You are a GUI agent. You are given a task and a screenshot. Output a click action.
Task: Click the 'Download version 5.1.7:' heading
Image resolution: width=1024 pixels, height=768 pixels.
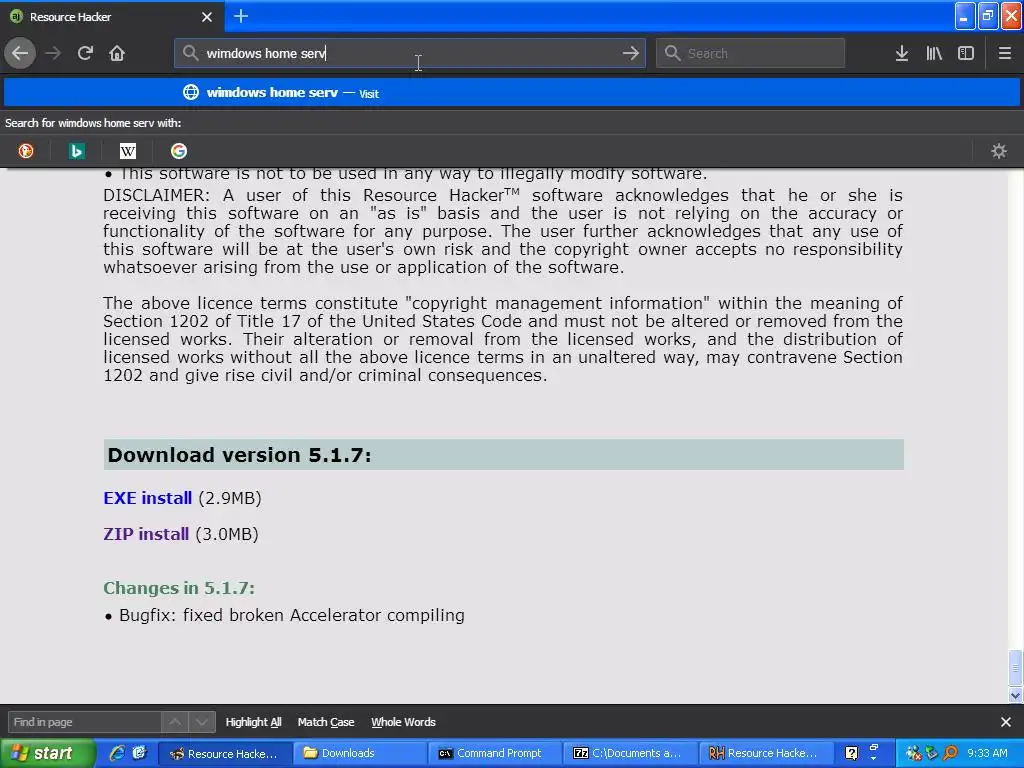pos(239,455)
